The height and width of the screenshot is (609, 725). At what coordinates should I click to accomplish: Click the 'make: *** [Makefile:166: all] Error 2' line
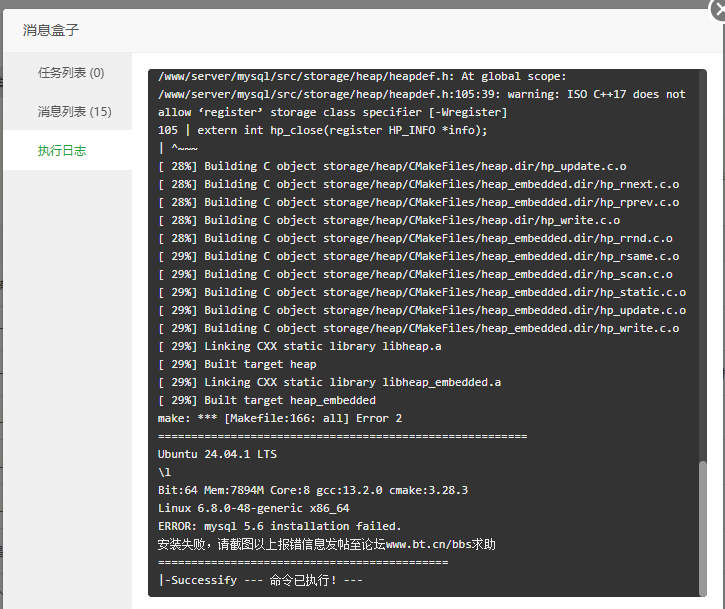click(280, 418)
